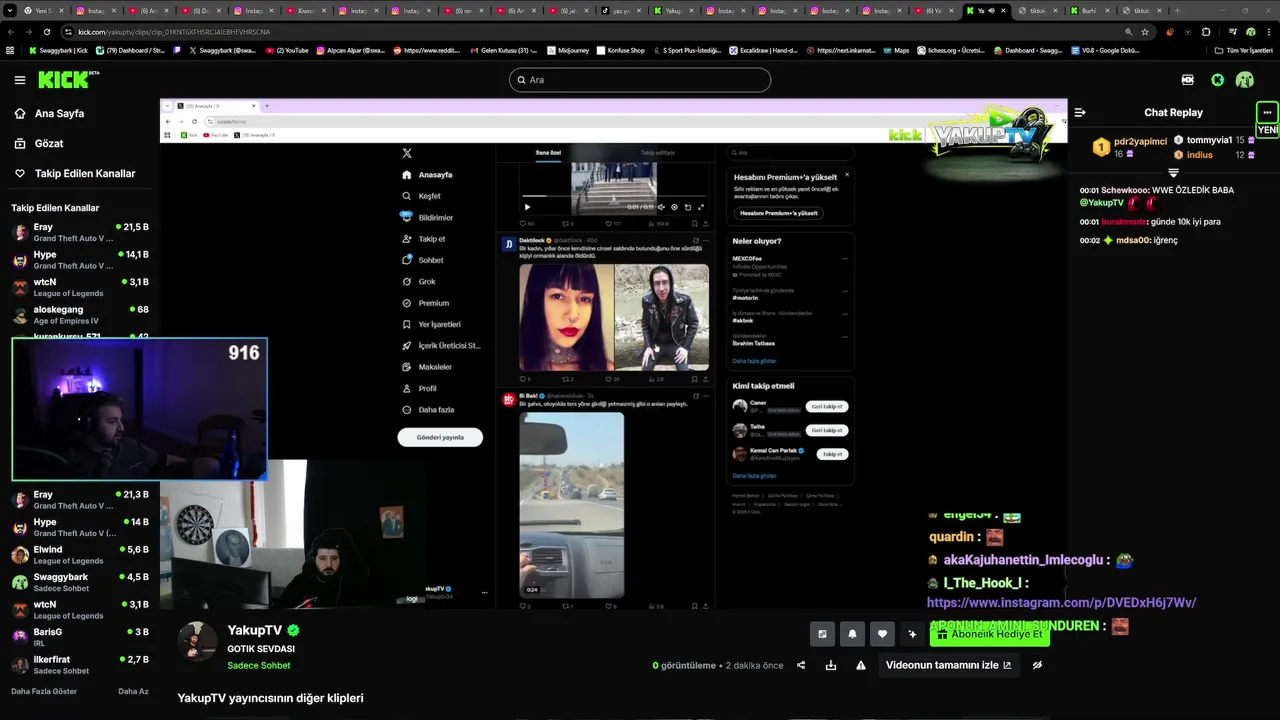Click the Sadece Sohbet category link
Screen dimensions: 1280x720
click(x=259, y=666)
